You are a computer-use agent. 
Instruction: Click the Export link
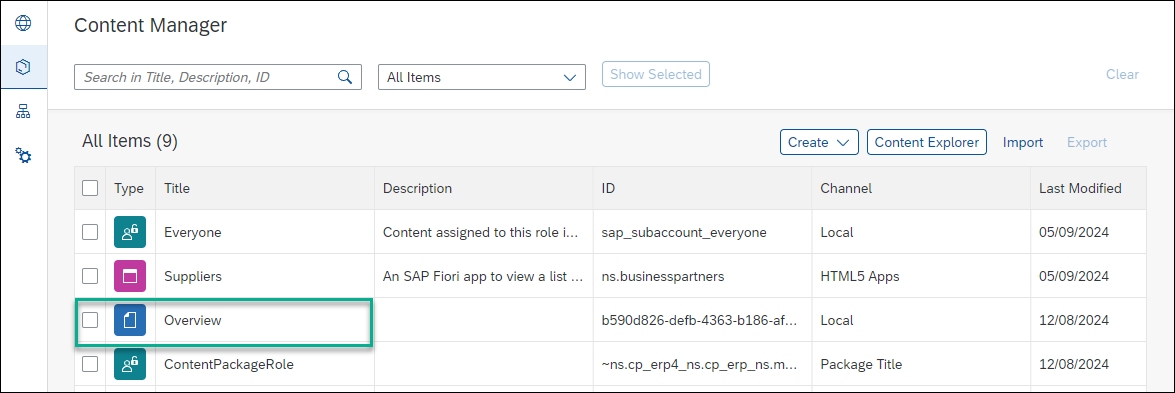pos(1087,142)
